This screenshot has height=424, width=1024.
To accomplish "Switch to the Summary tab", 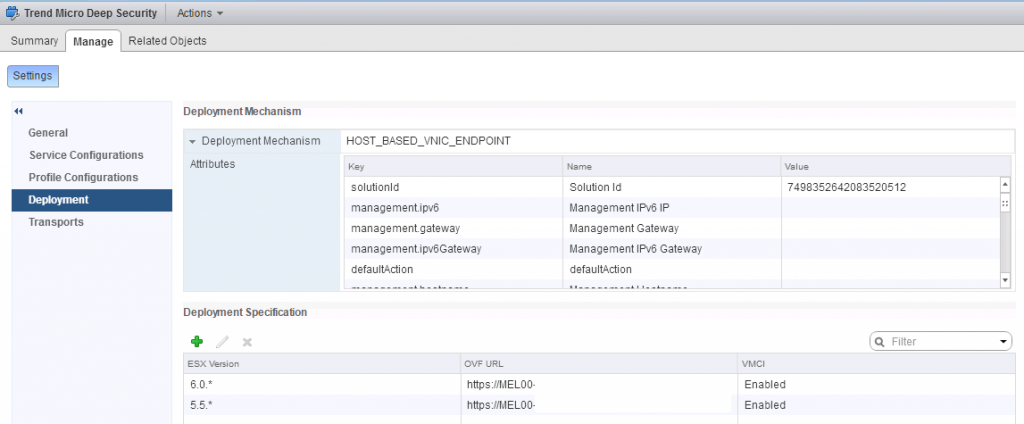I will 35,41.
